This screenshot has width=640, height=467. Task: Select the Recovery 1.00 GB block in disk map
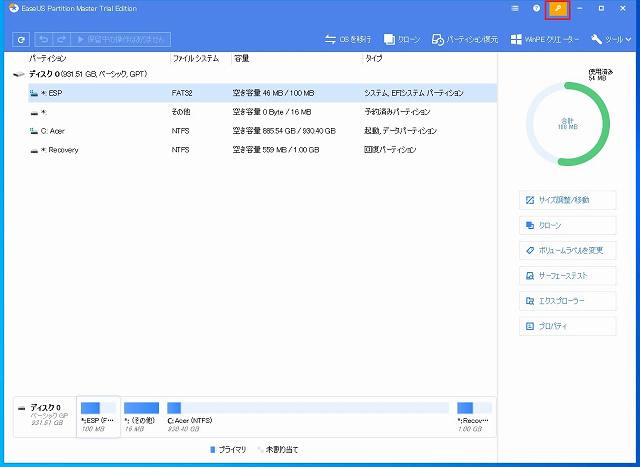point(474,417)
